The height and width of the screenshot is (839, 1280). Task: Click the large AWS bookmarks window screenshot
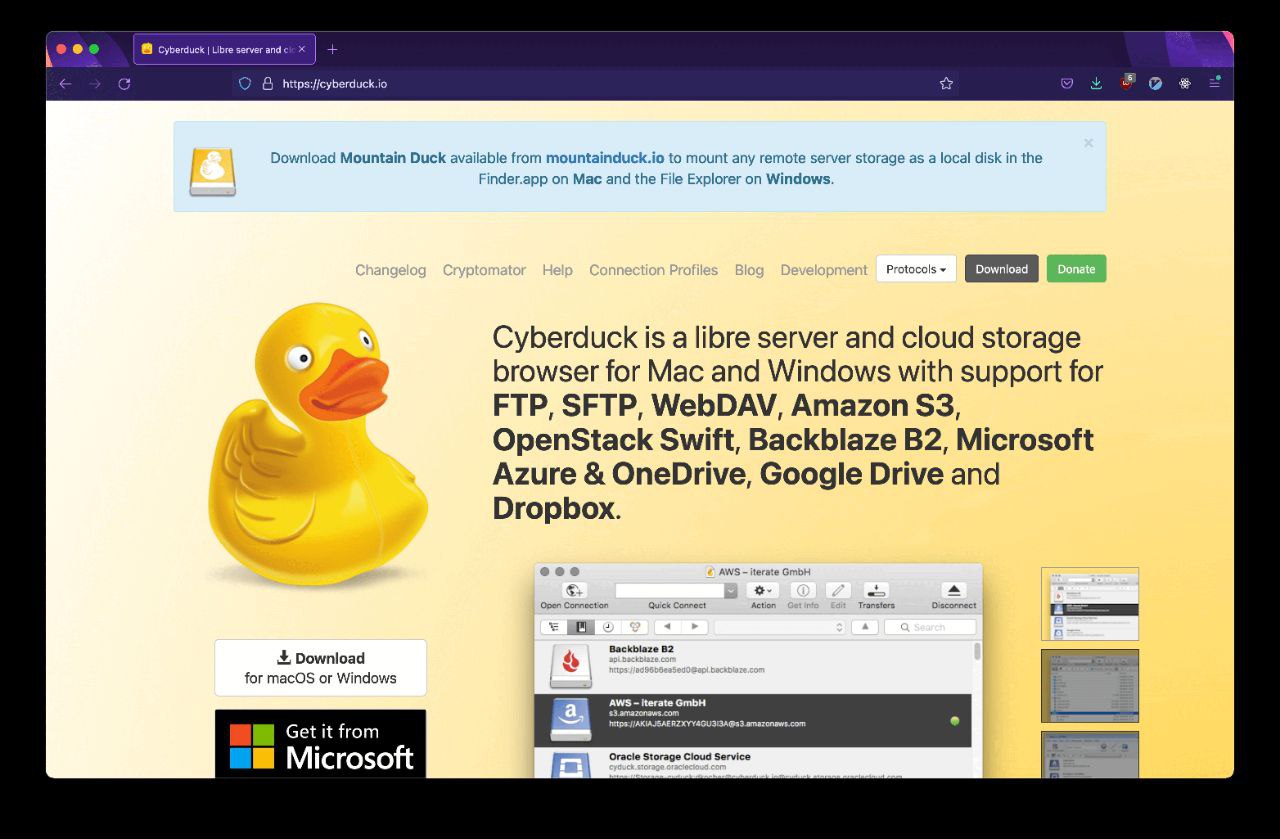[x=758, y=671]
